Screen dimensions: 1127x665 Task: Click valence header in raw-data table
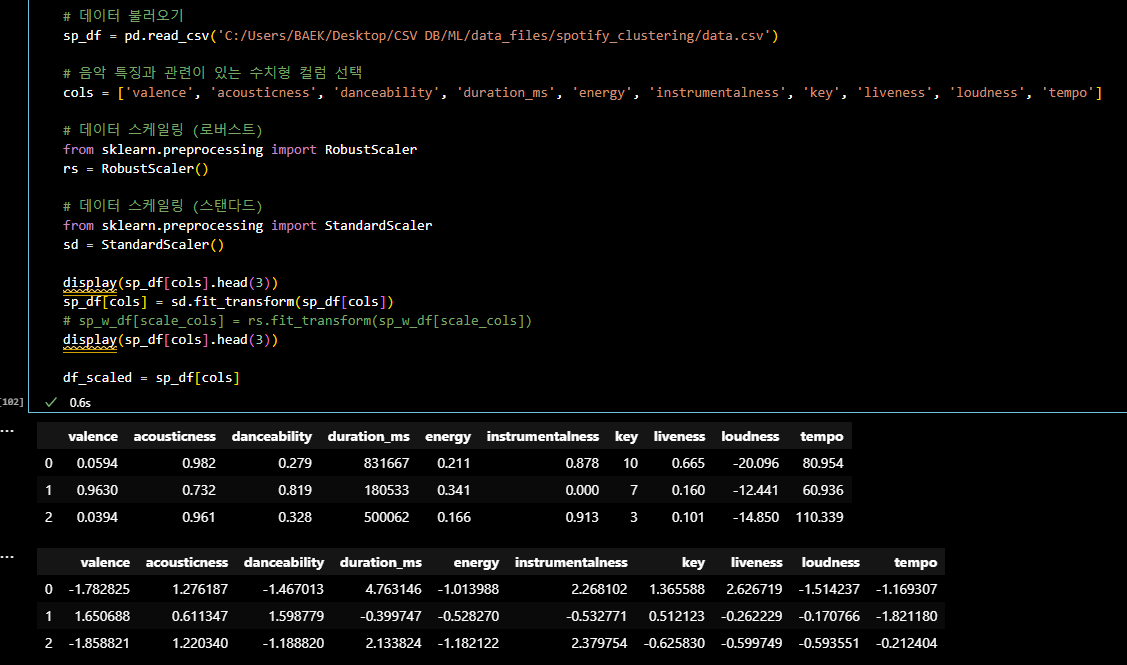pyautogui.click(x=93, y=436)
